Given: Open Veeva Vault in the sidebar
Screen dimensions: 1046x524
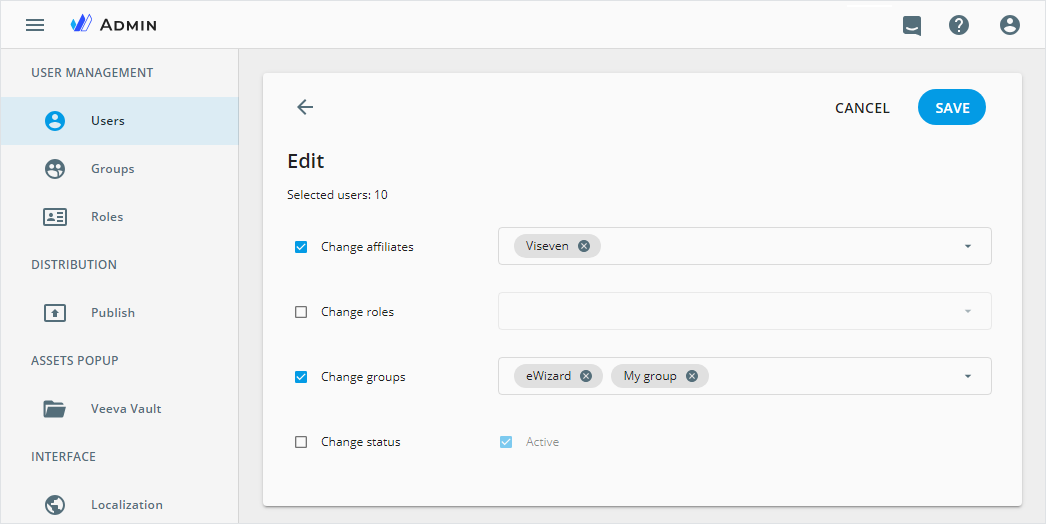Looking at the screenshot, I should point(125,409).
